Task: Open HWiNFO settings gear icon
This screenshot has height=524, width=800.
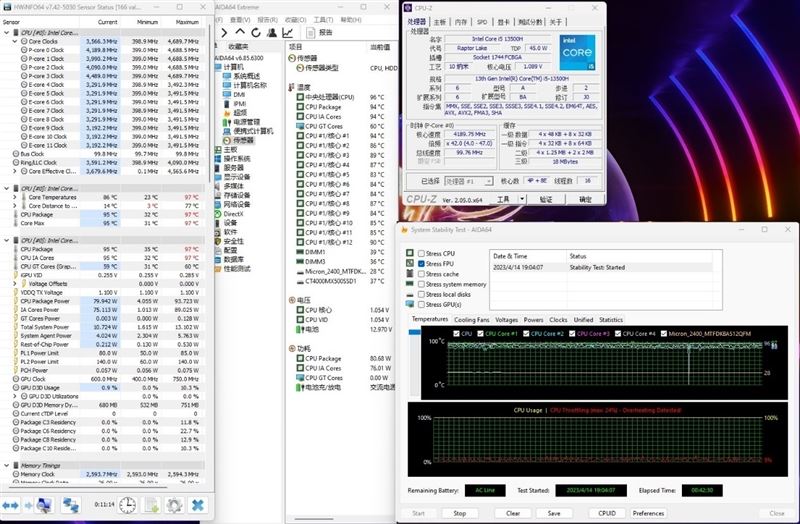Action: pyautogui.click(x=174, y=505)
